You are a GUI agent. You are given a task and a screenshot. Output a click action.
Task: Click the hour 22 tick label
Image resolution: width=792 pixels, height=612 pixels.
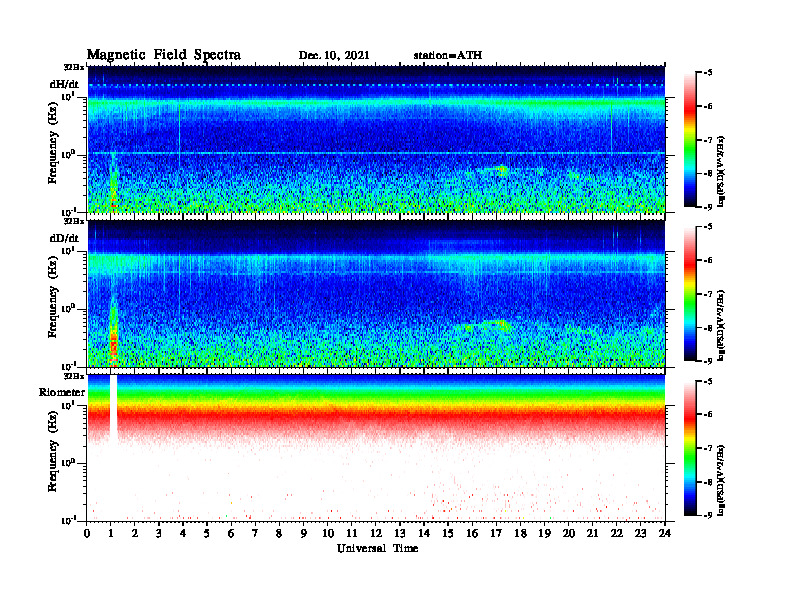617,533
